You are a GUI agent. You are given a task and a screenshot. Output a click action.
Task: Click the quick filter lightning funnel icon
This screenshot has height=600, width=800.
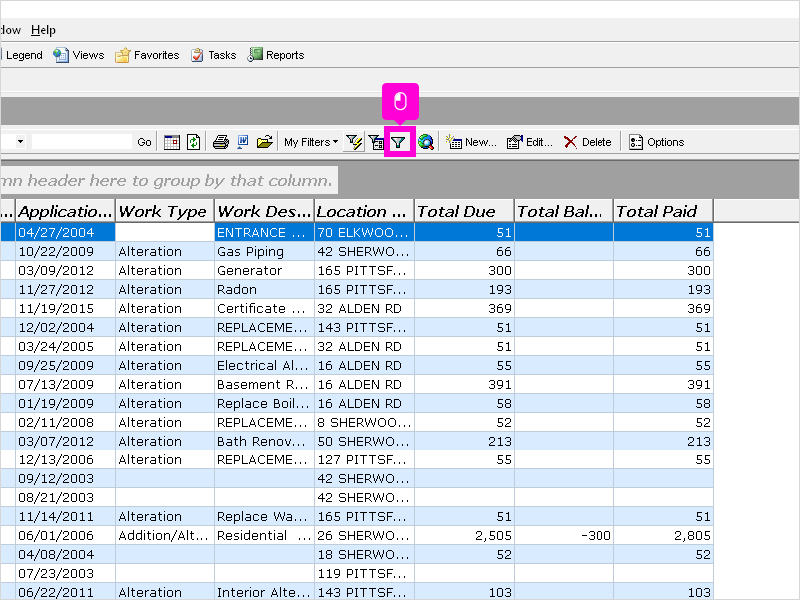pos(354,142)
